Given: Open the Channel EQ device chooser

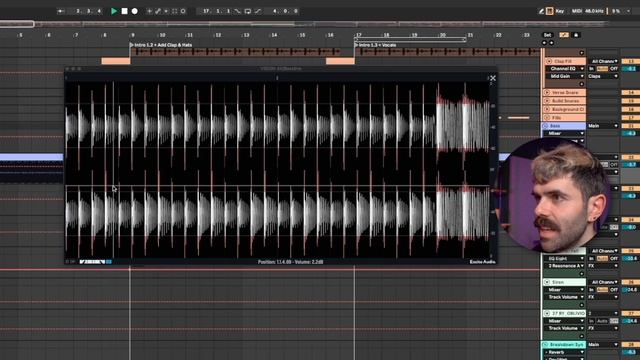Looking at the screenshot, I should [x=565, y=69].
